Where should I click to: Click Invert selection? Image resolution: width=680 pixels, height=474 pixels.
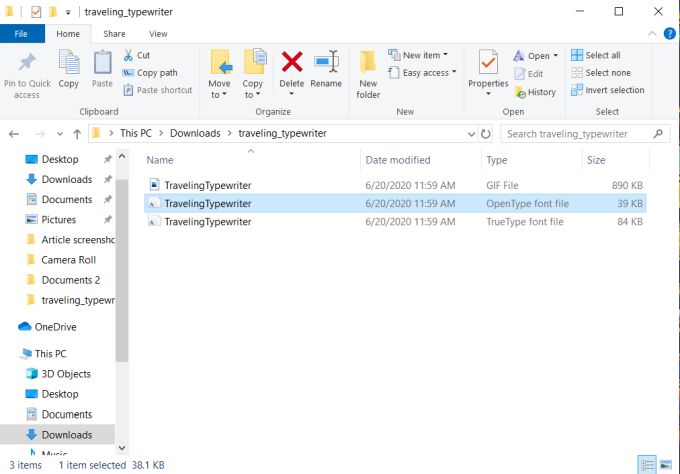[608, 90]
